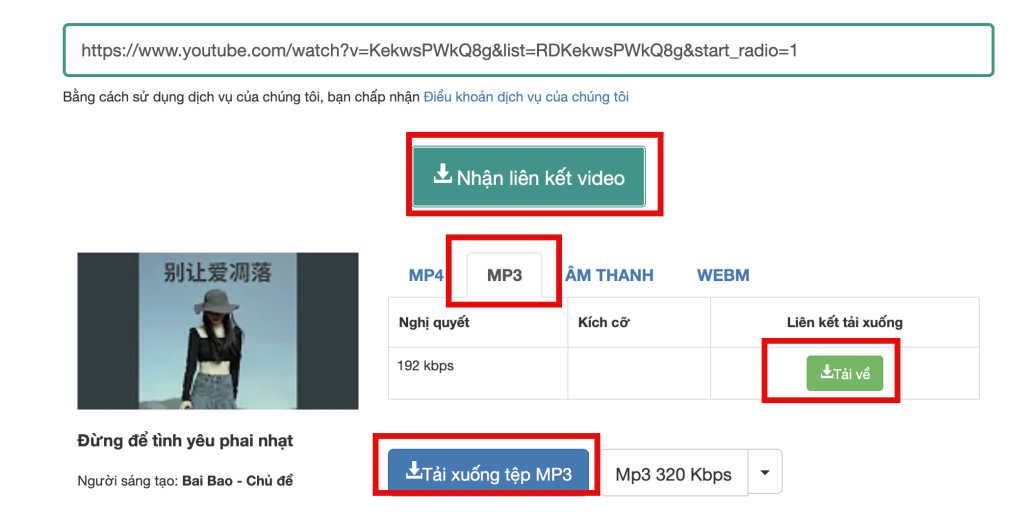Select the MP3 tab
The width and height of the screenshot is (1024, 514).
[x=504, y=275]
